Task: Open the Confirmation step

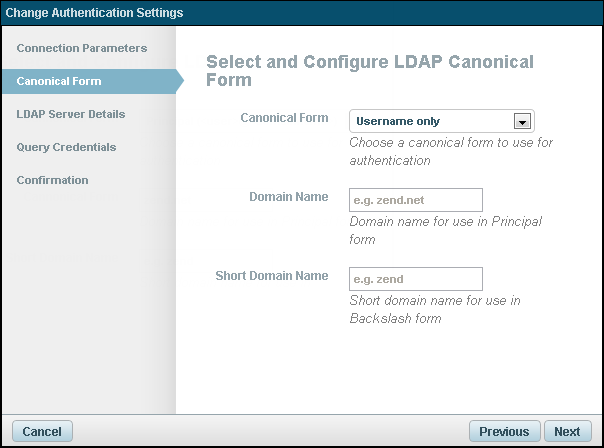Action: (x=52, y=180)
